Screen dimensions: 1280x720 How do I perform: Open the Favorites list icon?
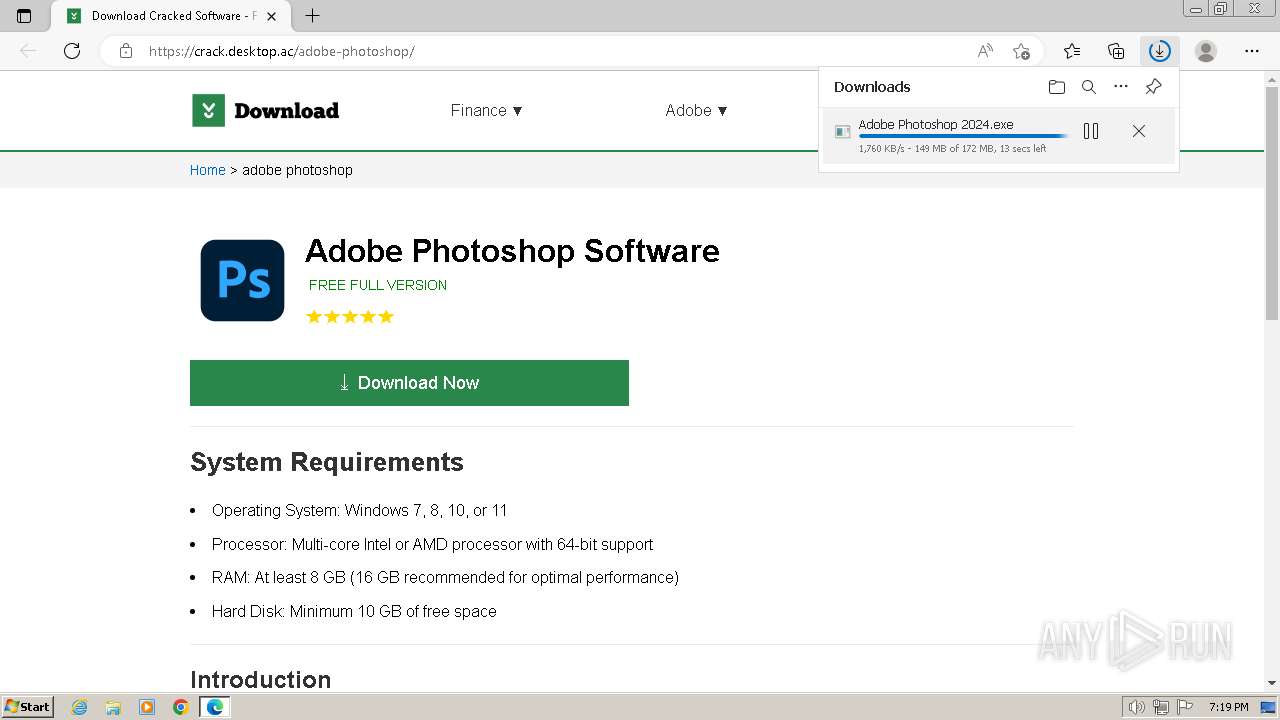click(1072, 51)
